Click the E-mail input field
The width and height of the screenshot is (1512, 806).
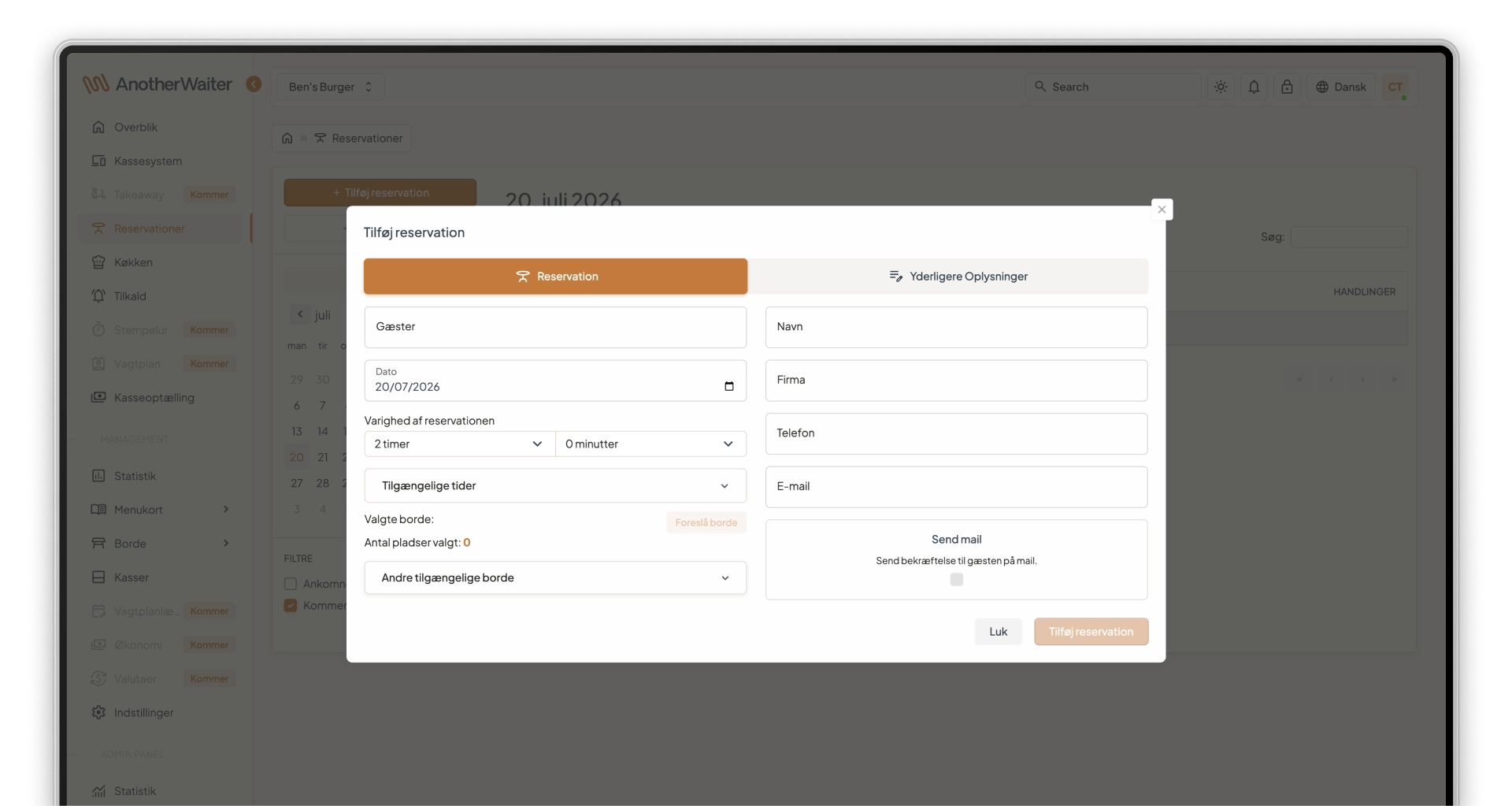pos(956,487)
